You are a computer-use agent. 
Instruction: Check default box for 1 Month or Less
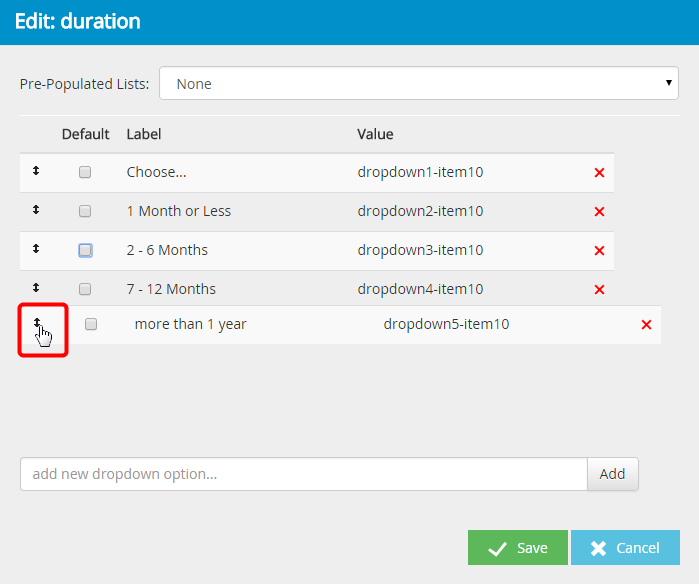[x=85, y=211]
